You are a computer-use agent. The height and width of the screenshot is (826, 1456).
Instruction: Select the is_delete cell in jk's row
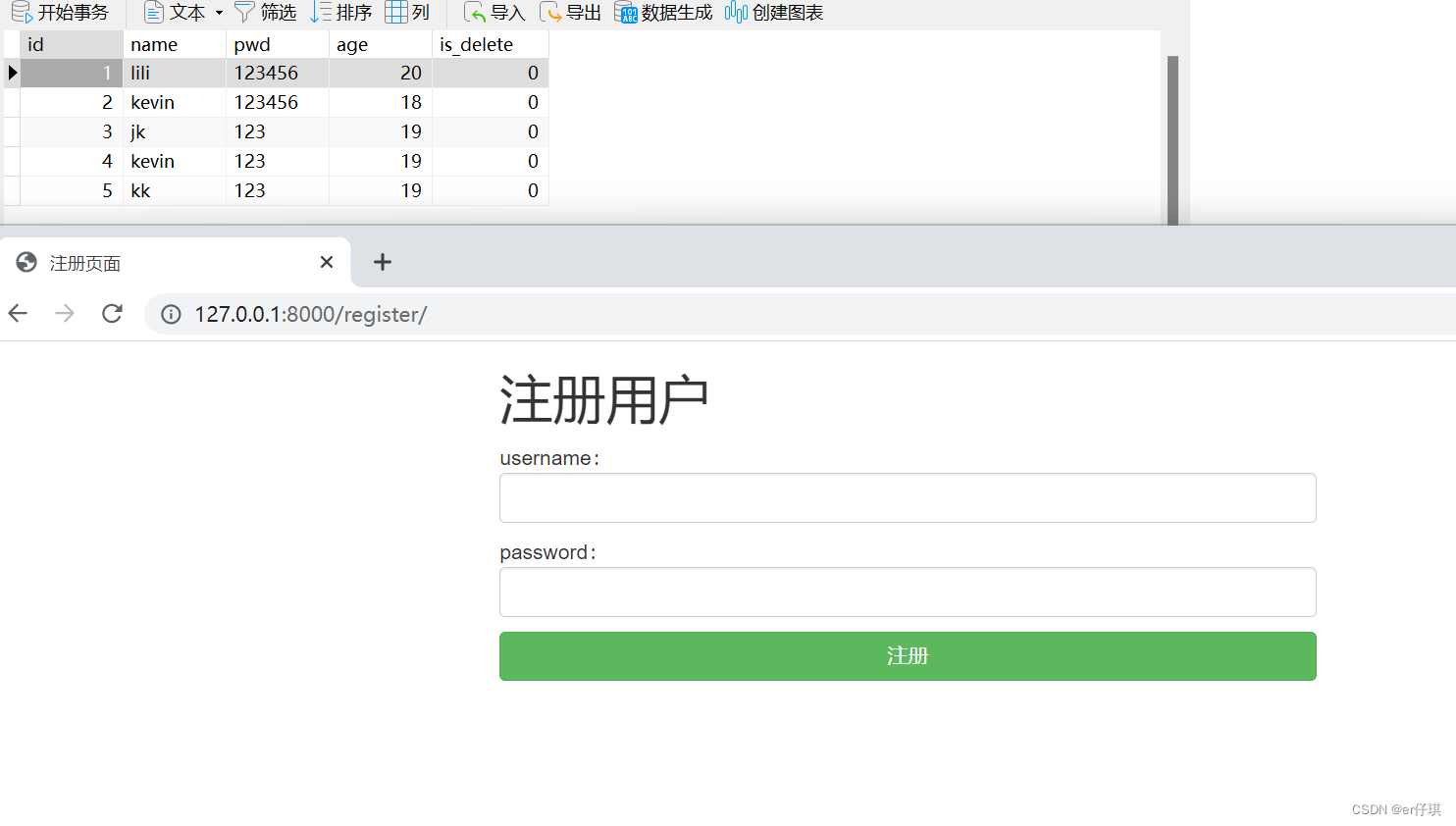[491, 131]
